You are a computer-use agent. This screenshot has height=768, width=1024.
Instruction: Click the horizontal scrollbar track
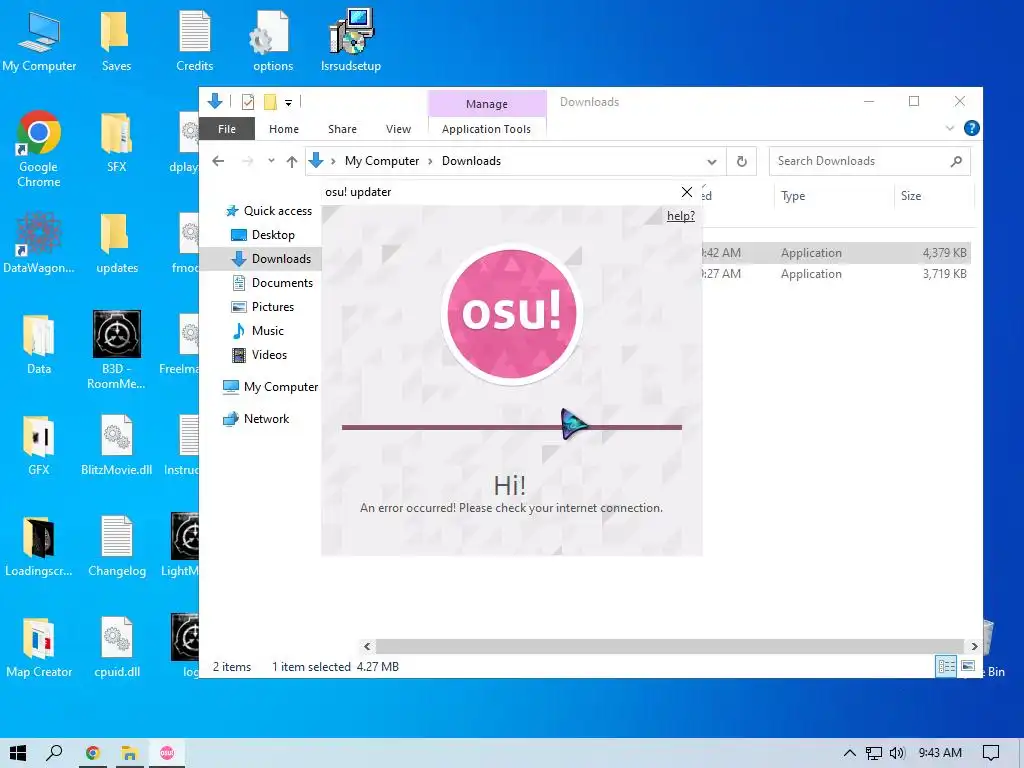[x=670, y=647]
